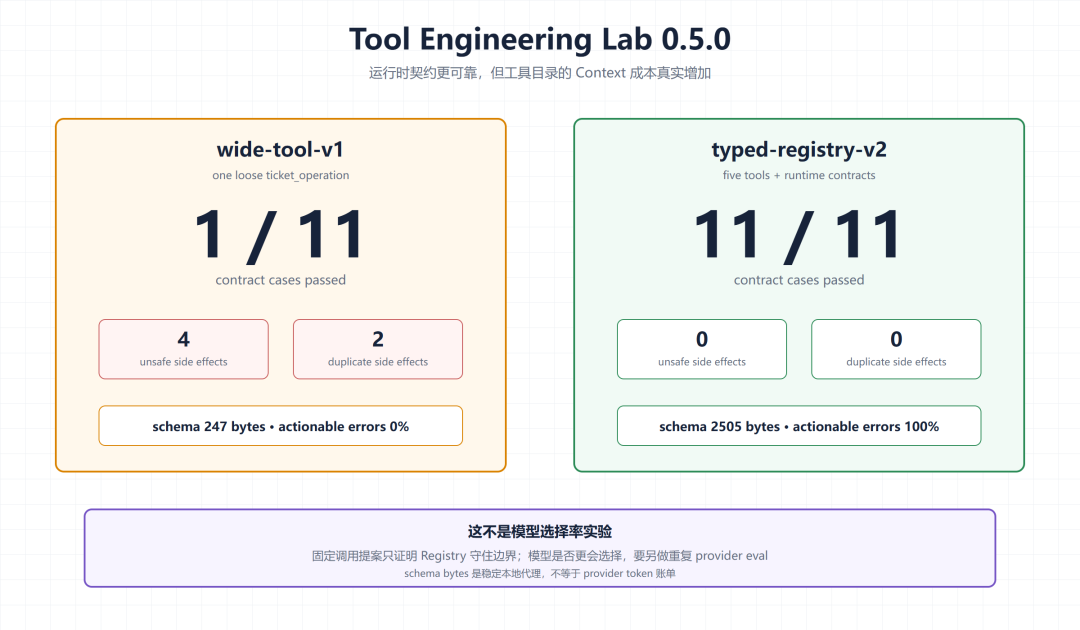Select the schema 2505 bytes pill

click(799, 426)
